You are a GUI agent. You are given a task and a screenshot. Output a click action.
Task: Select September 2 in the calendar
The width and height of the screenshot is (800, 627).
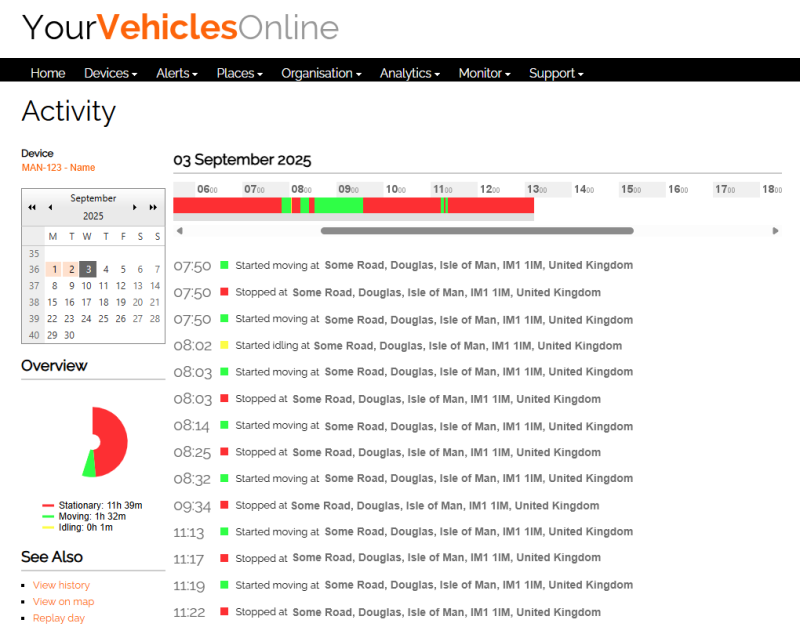click(70, 269)
